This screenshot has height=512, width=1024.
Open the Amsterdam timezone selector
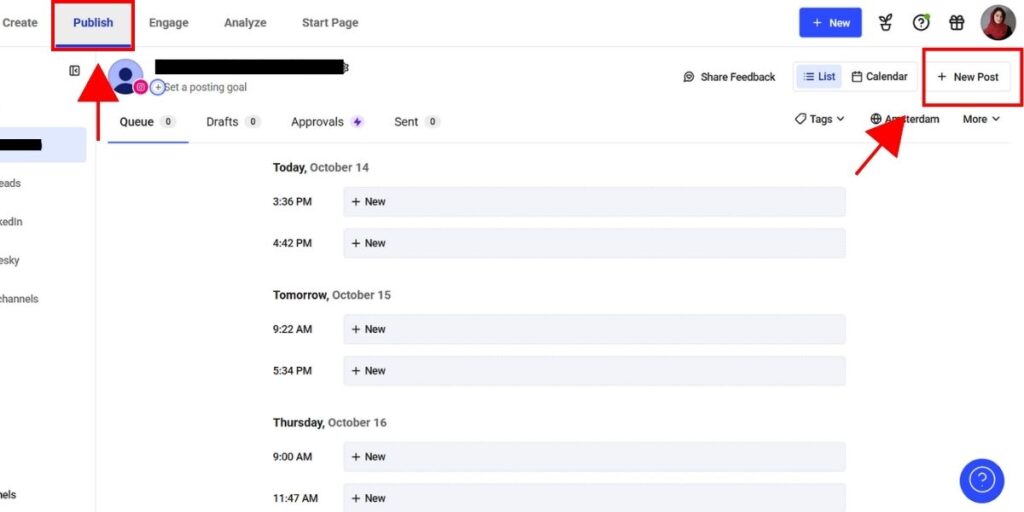(x=905, y=119)
